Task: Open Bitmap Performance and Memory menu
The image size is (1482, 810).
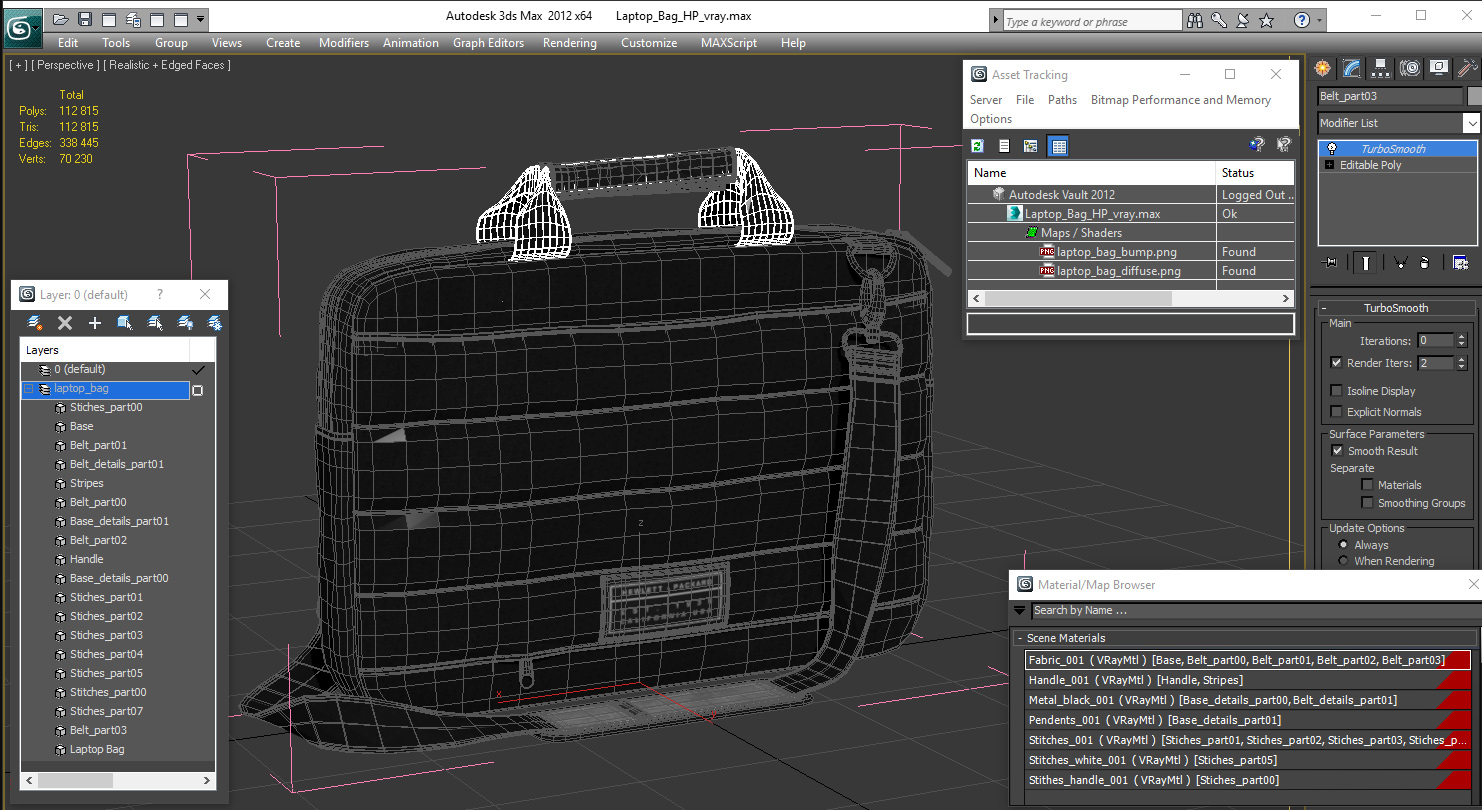Action: [1181, 100]
